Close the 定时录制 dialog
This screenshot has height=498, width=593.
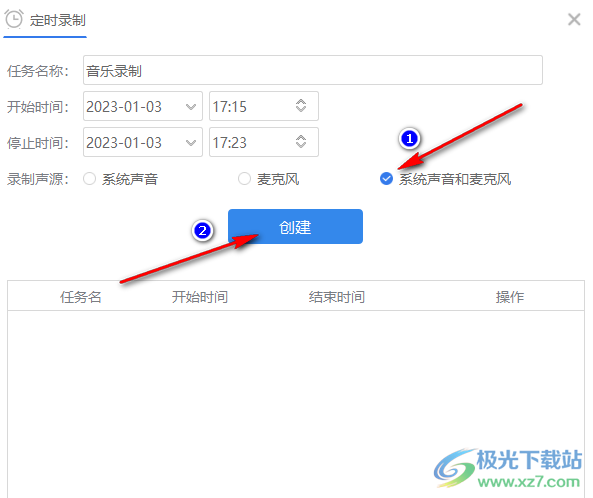(574, 19)
